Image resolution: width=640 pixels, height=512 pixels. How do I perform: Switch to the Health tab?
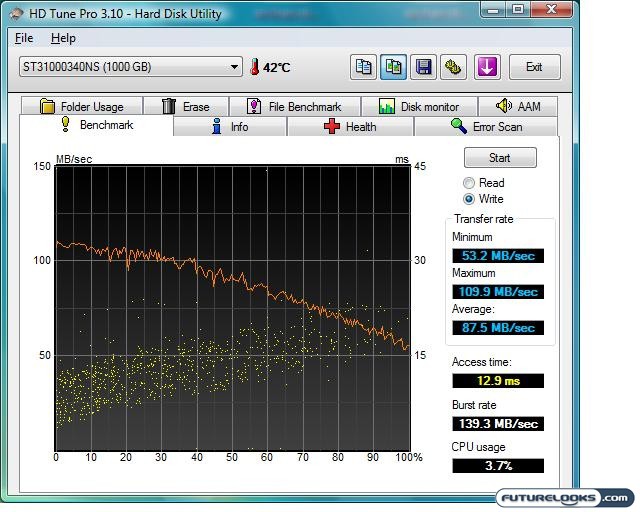coord(350,127)
